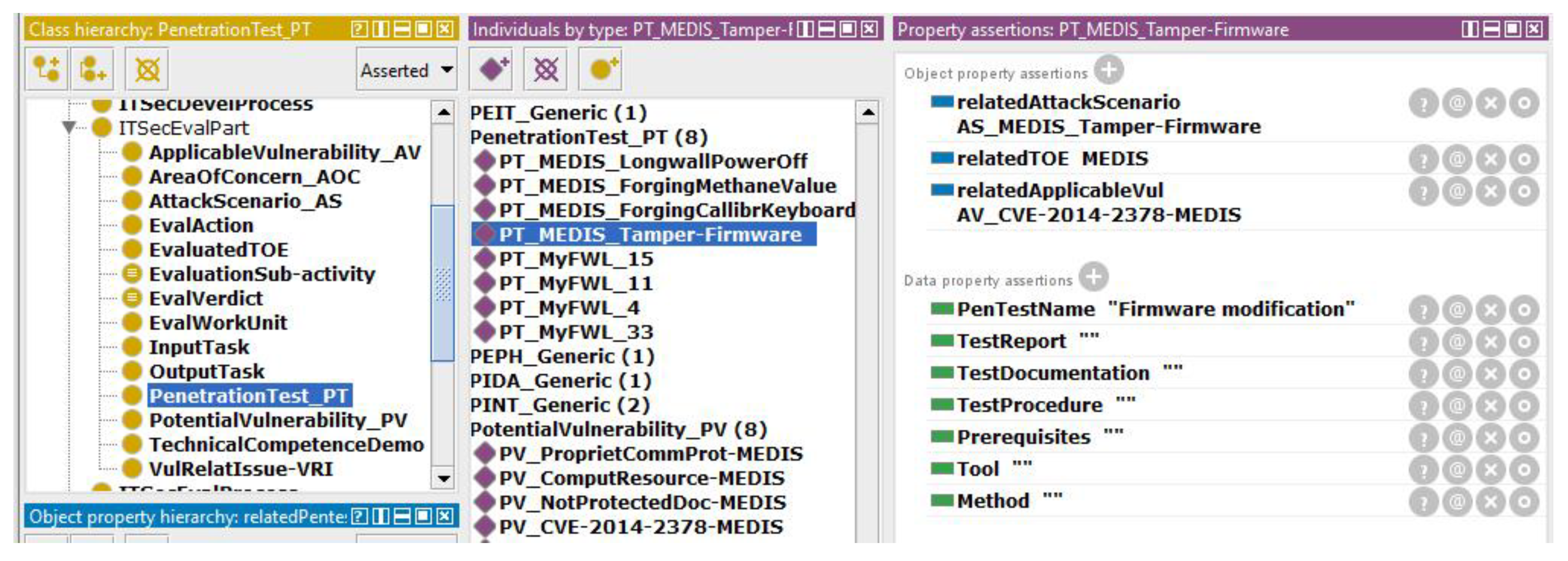This screenshot has height=561, width=1568.
Task: Click the delete individual icon
Action: pos(545,69)
